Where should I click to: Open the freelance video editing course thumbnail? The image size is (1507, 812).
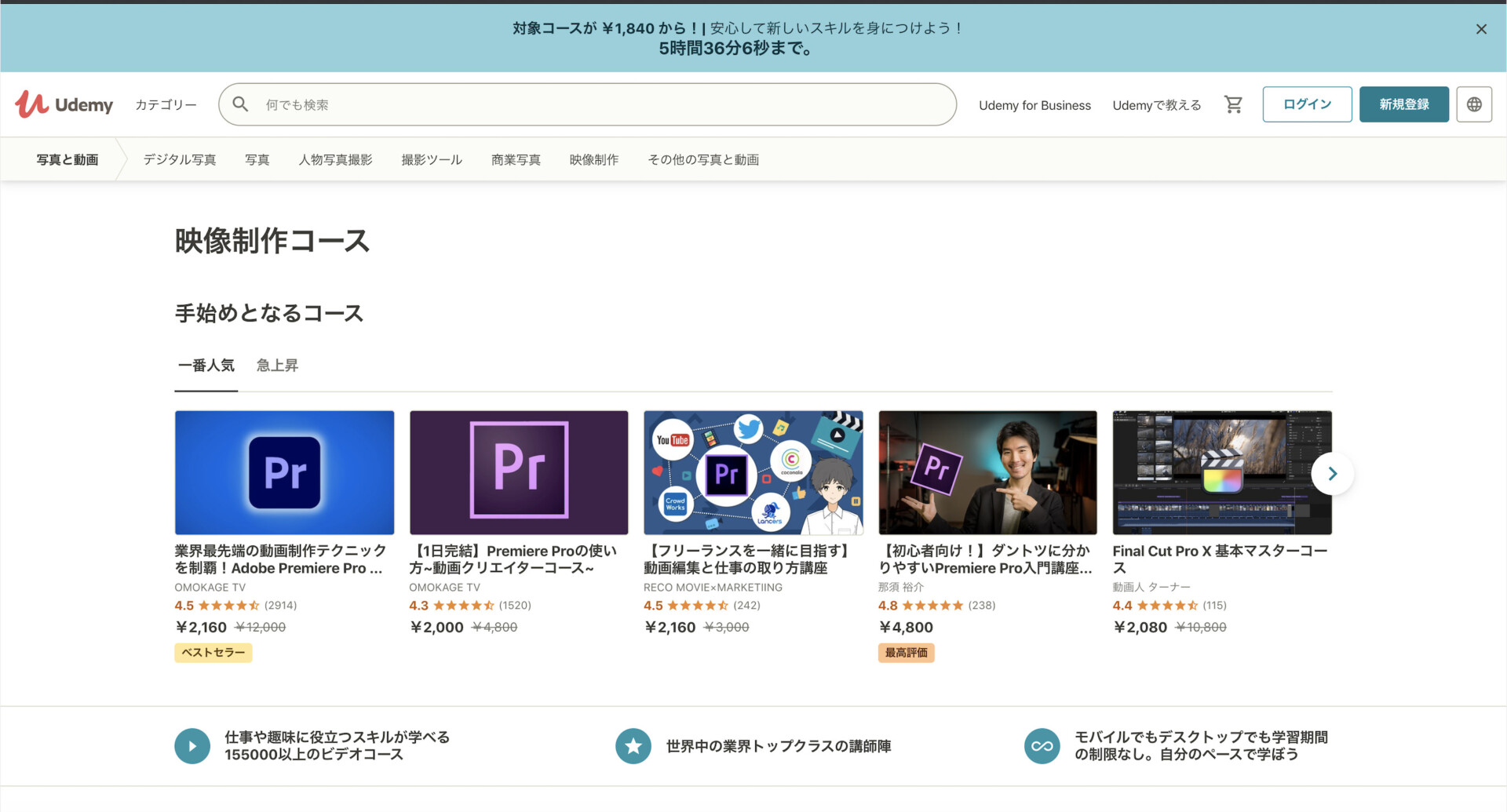click(753, 472)
